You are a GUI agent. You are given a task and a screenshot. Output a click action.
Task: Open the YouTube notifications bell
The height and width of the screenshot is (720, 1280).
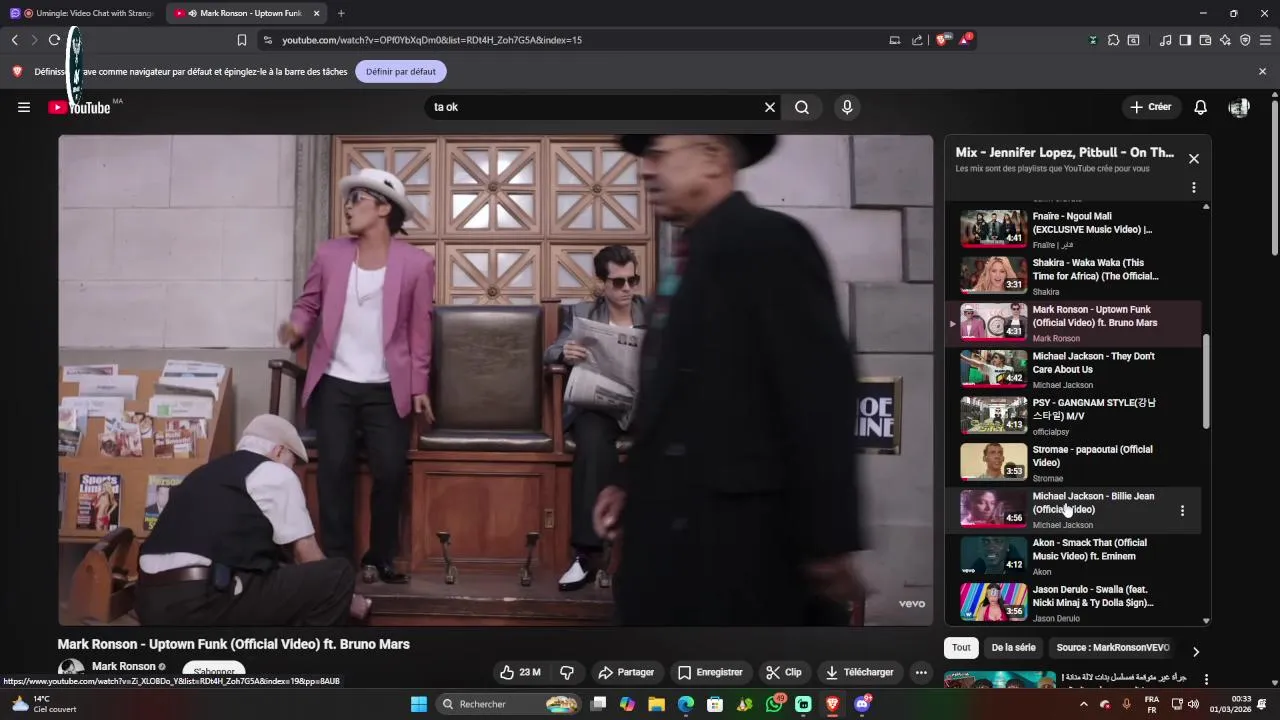point(1201,107)
